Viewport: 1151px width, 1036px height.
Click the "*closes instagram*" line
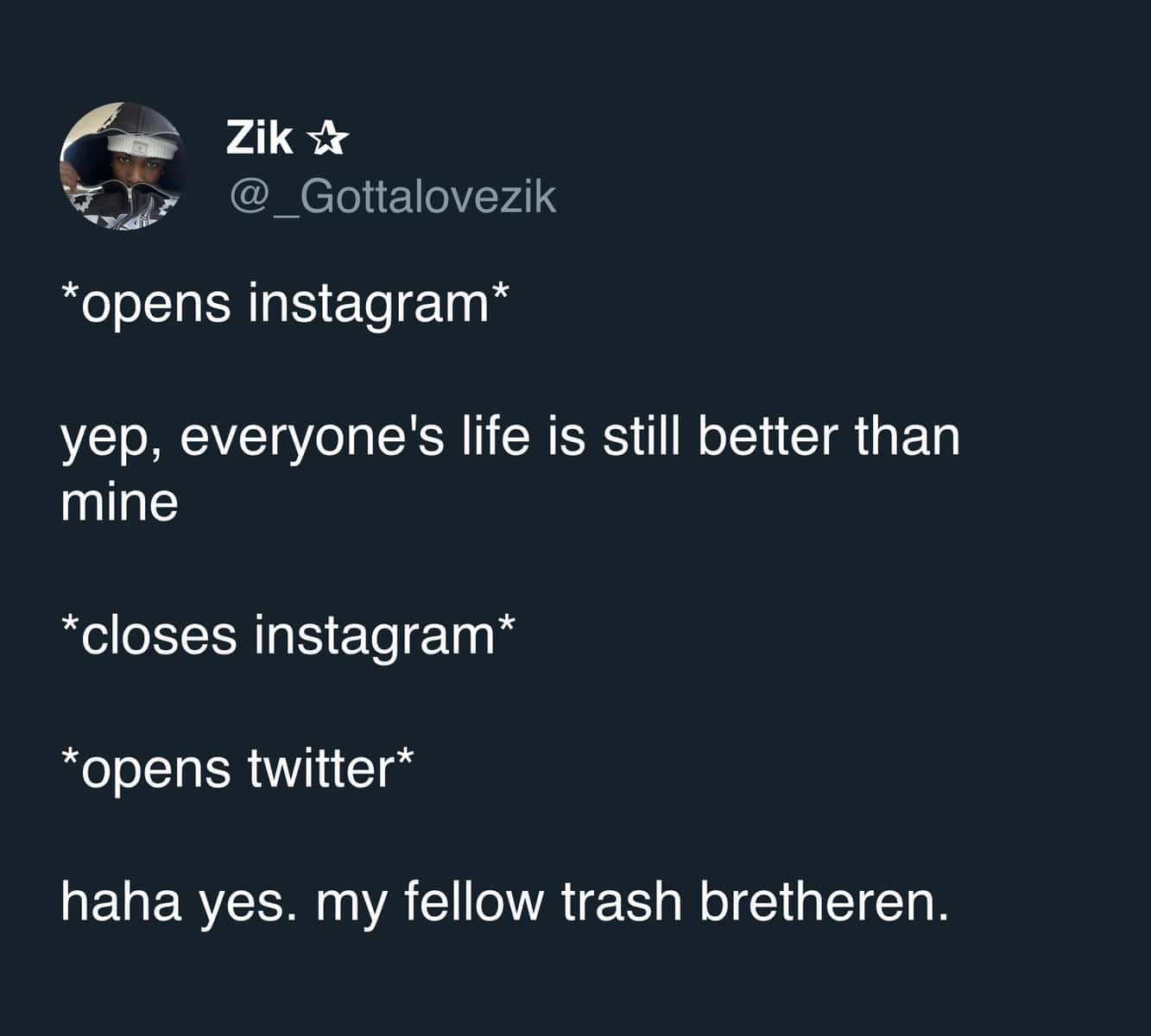point(288,635)
